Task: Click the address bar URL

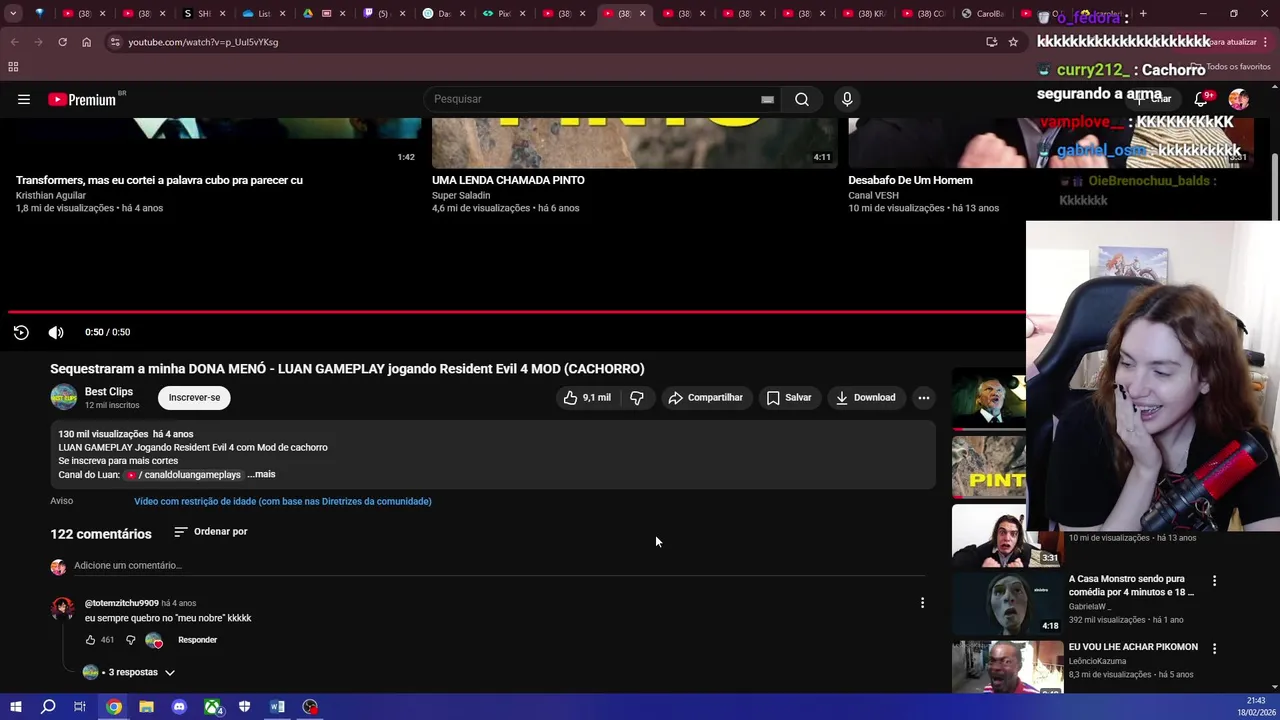Action: (203, 42)
